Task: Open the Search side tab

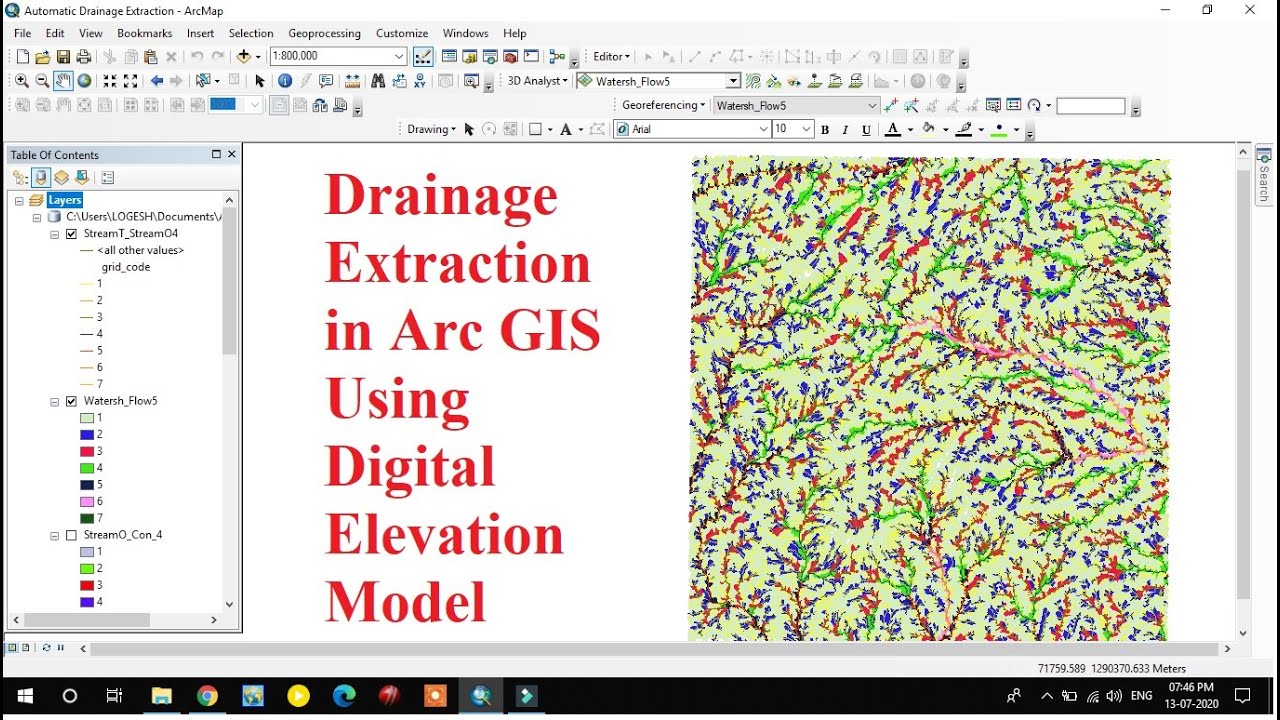Action: click(x=1264, y=175)
